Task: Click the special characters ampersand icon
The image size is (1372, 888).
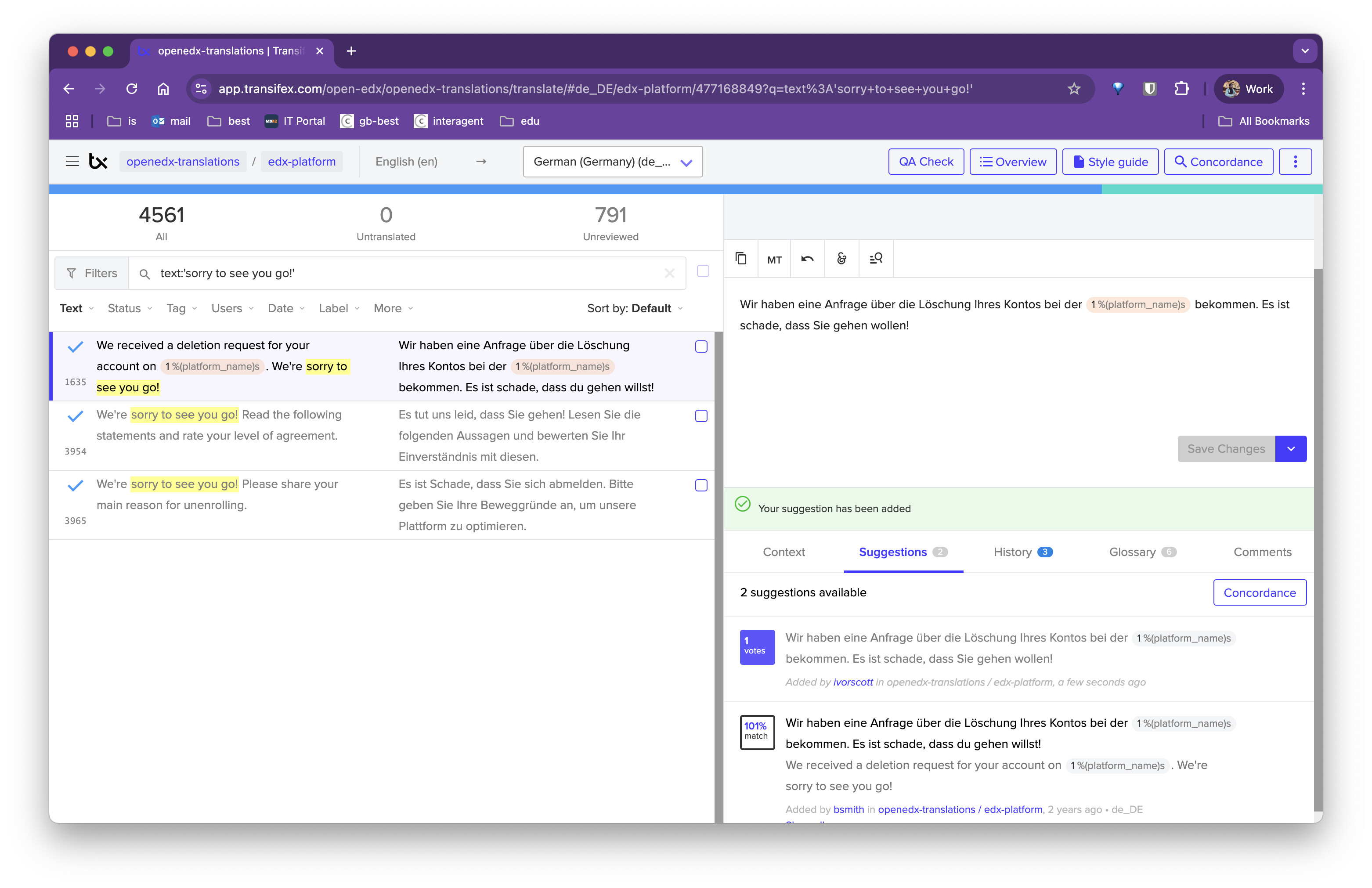Action: [x=841, y=259]
